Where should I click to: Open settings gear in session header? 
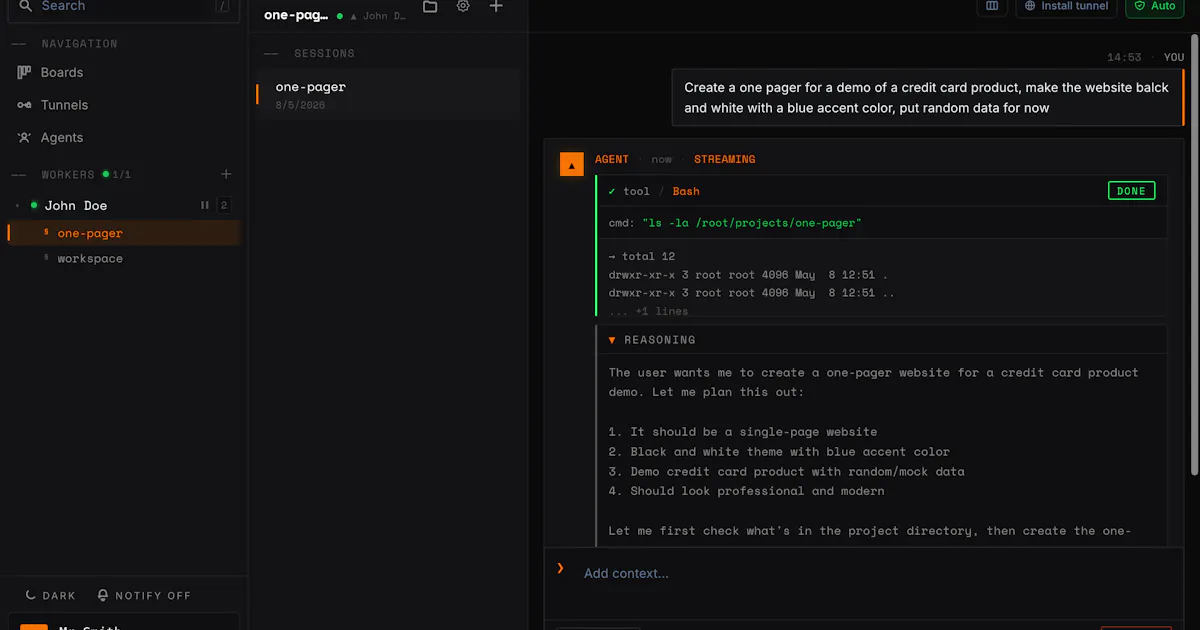coord(463,6)
